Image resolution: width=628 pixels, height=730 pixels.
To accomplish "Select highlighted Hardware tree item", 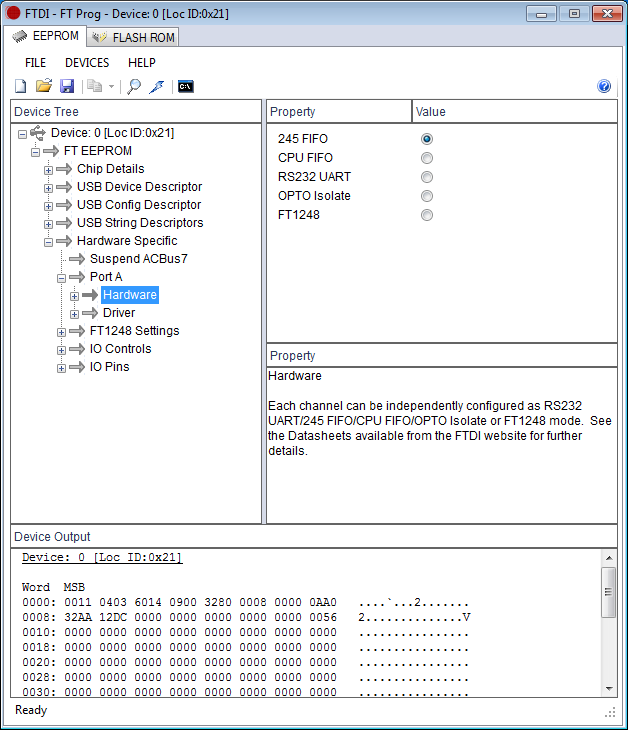I will [130, 295].
